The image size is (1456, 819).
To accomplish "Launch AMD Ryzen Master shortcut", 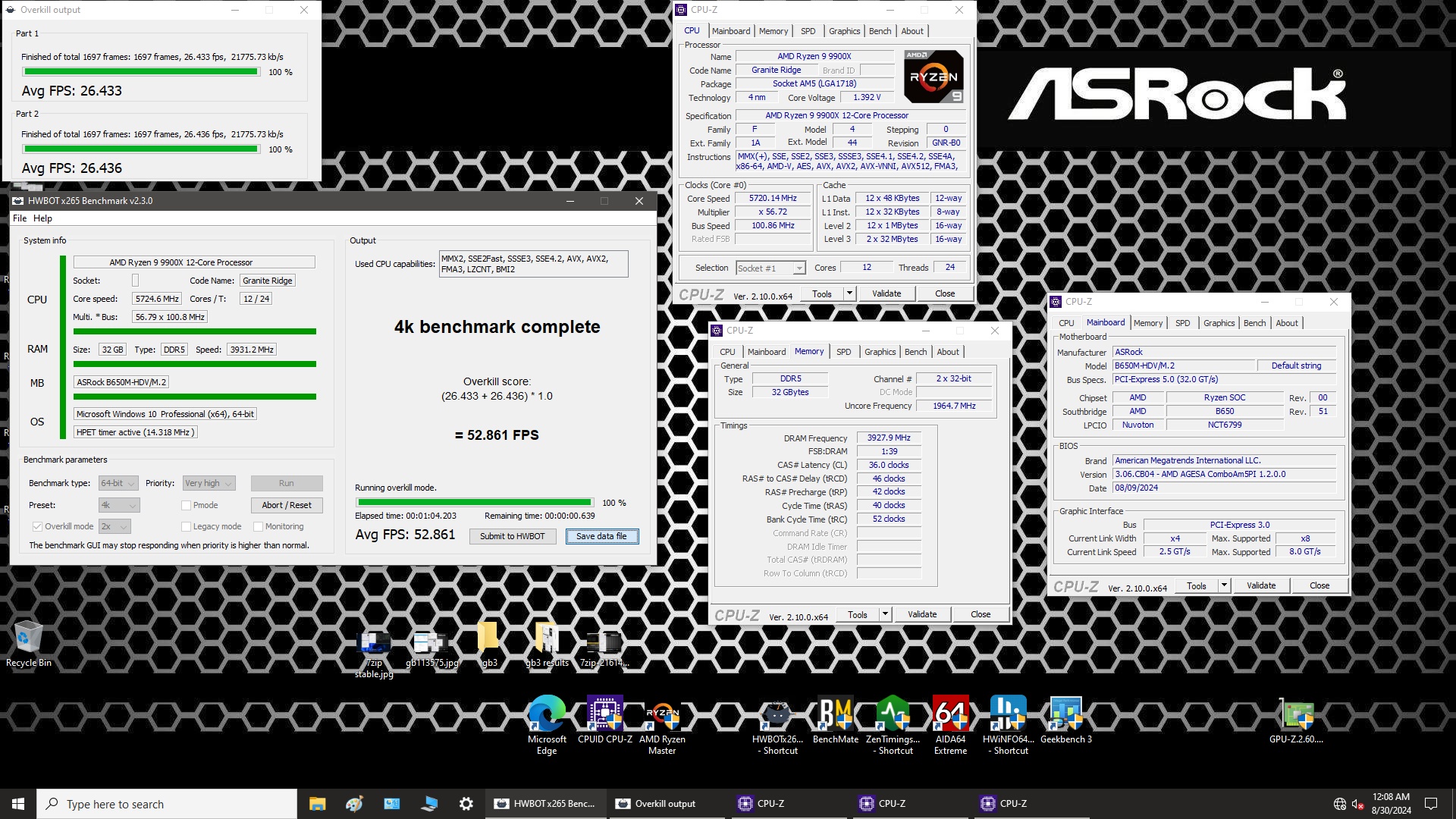I will click(x=662, y=724).
